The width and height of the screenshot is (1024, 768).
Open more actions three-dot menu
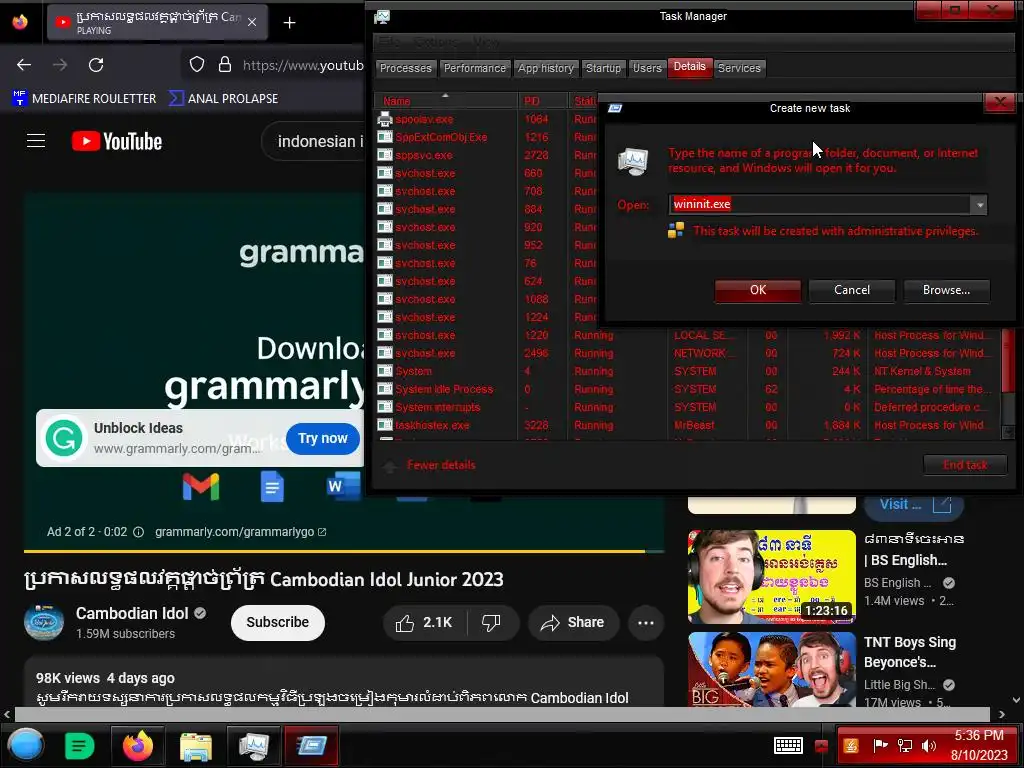646,622
